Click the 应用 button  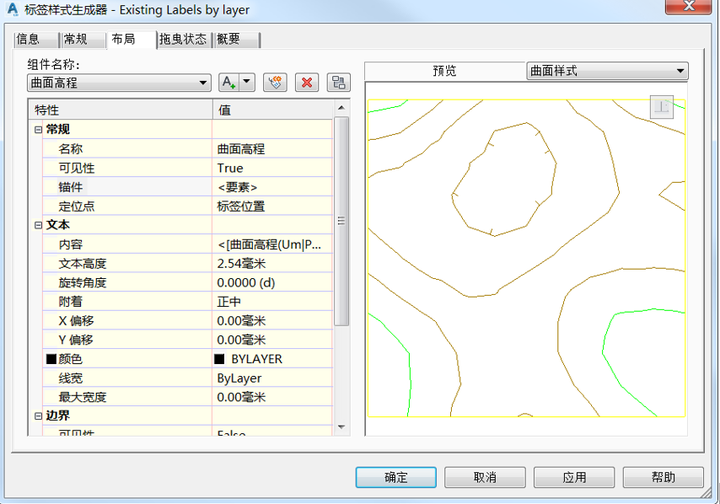point(574,477)
